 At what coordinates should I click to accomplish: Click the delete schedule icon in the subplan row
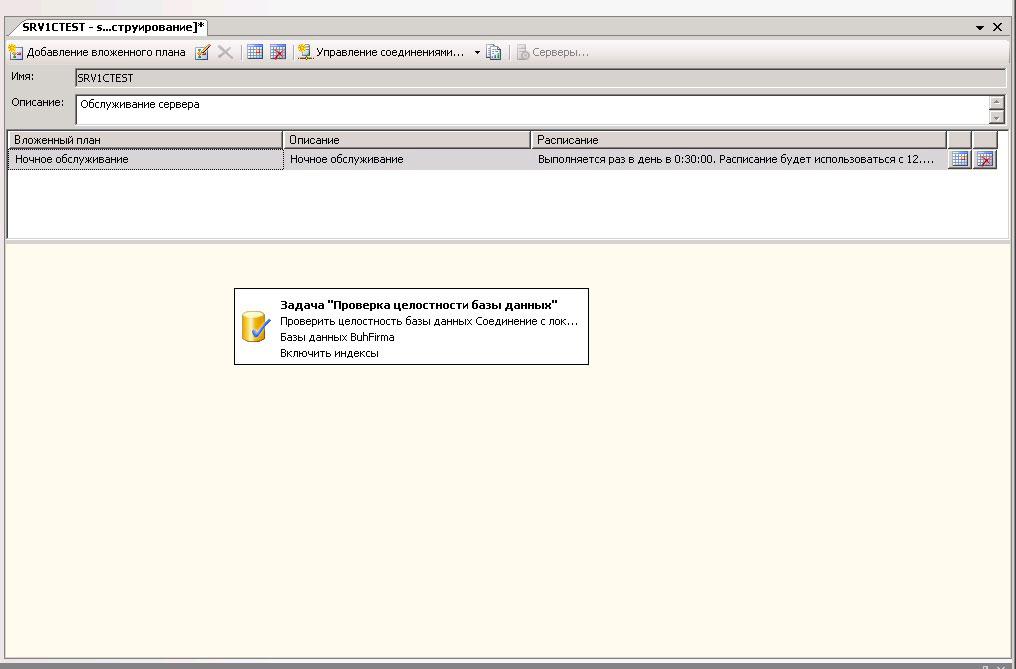click(x=985, y=159)
